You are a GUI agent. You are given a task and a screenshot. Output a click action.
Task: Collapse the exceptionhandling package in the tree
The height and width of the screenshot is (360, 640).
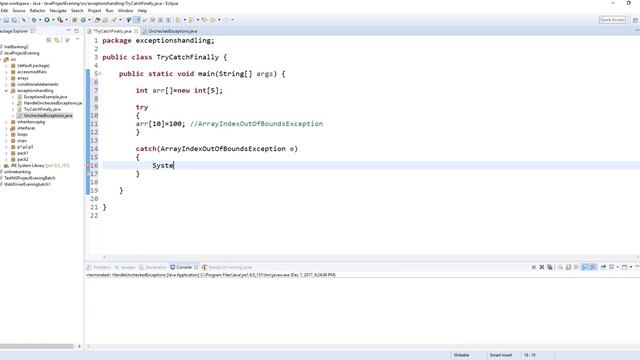[x=7, y=91]
